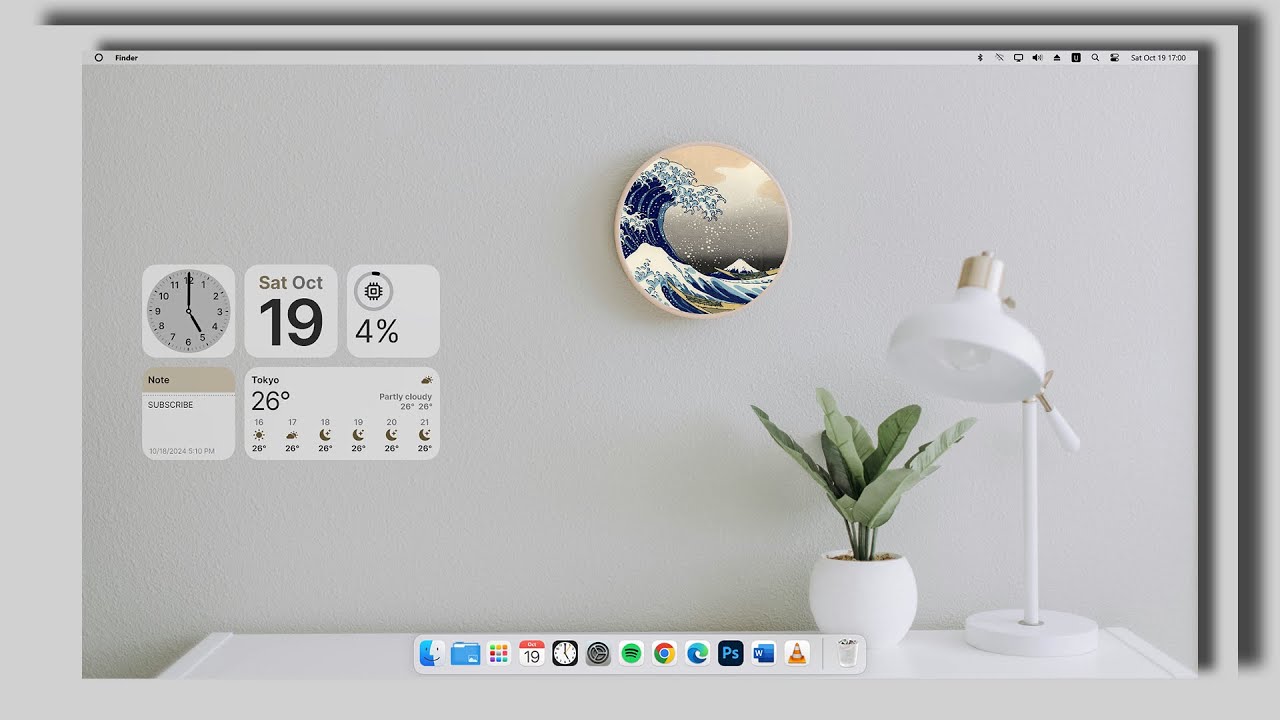Open the Finder menu in menu bar
Image resolution: width=1280 pixels, height=720 pixels.
tap(126, 58)
